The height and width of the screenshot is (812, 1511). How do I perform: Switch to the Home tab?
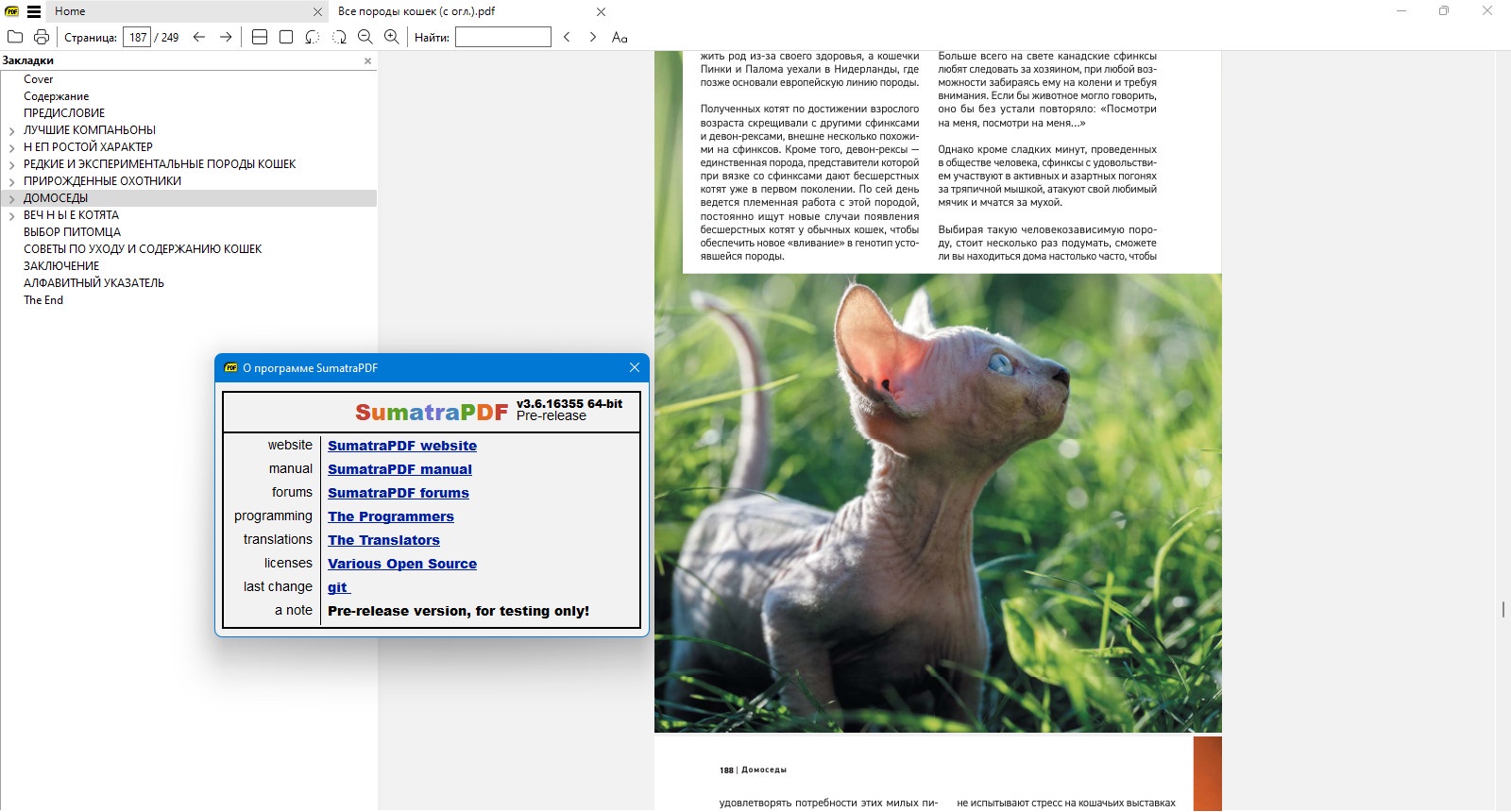coord(70,11)
